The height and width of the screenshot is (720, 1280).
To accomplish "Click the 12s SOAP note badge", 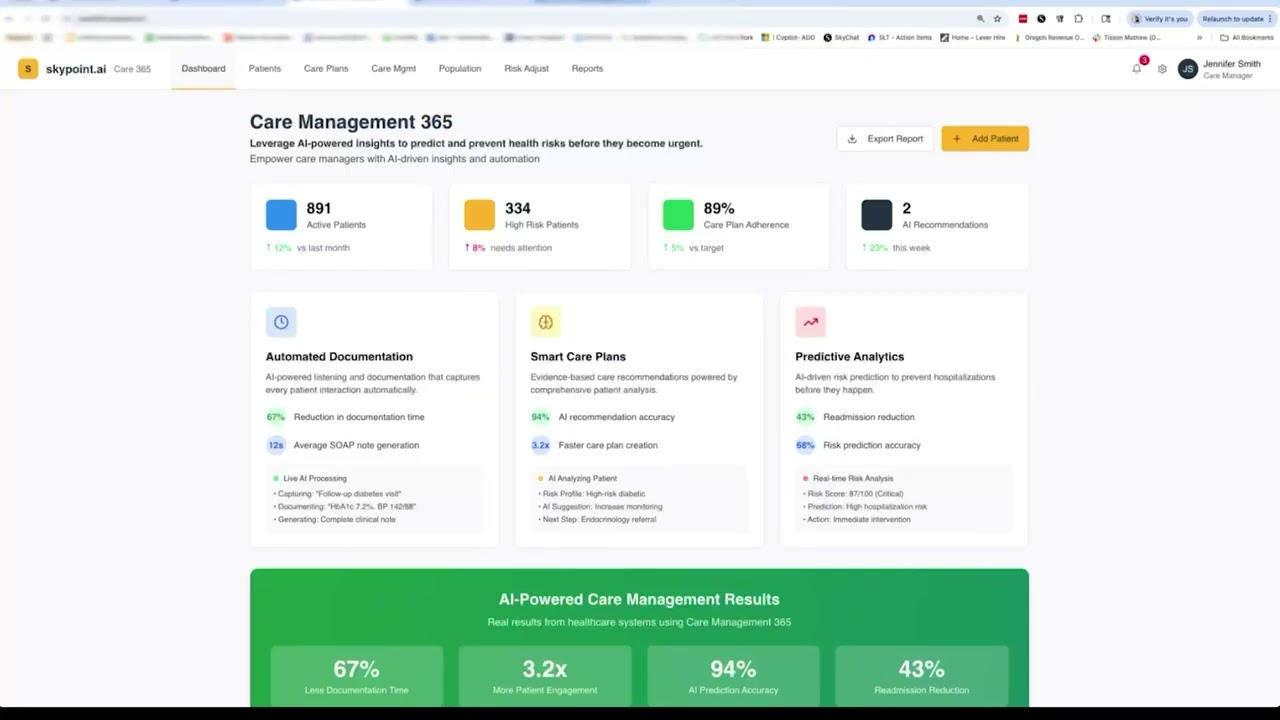I will [275, 445].
